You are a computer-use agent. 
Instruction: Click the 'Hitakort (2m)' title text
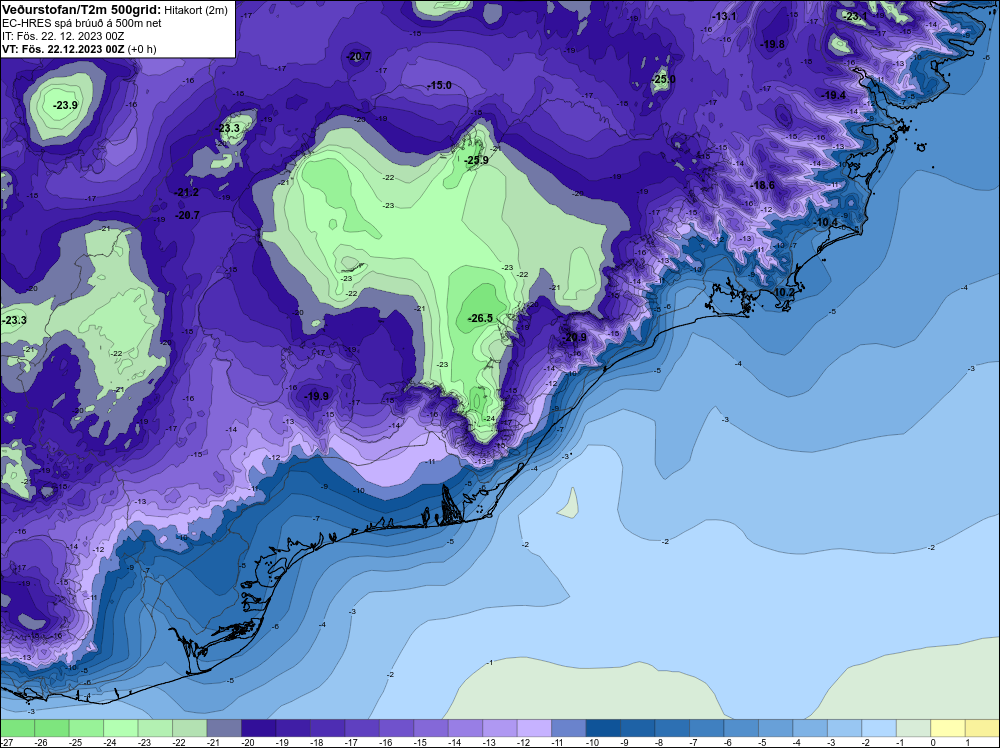[x=196, y=10]
